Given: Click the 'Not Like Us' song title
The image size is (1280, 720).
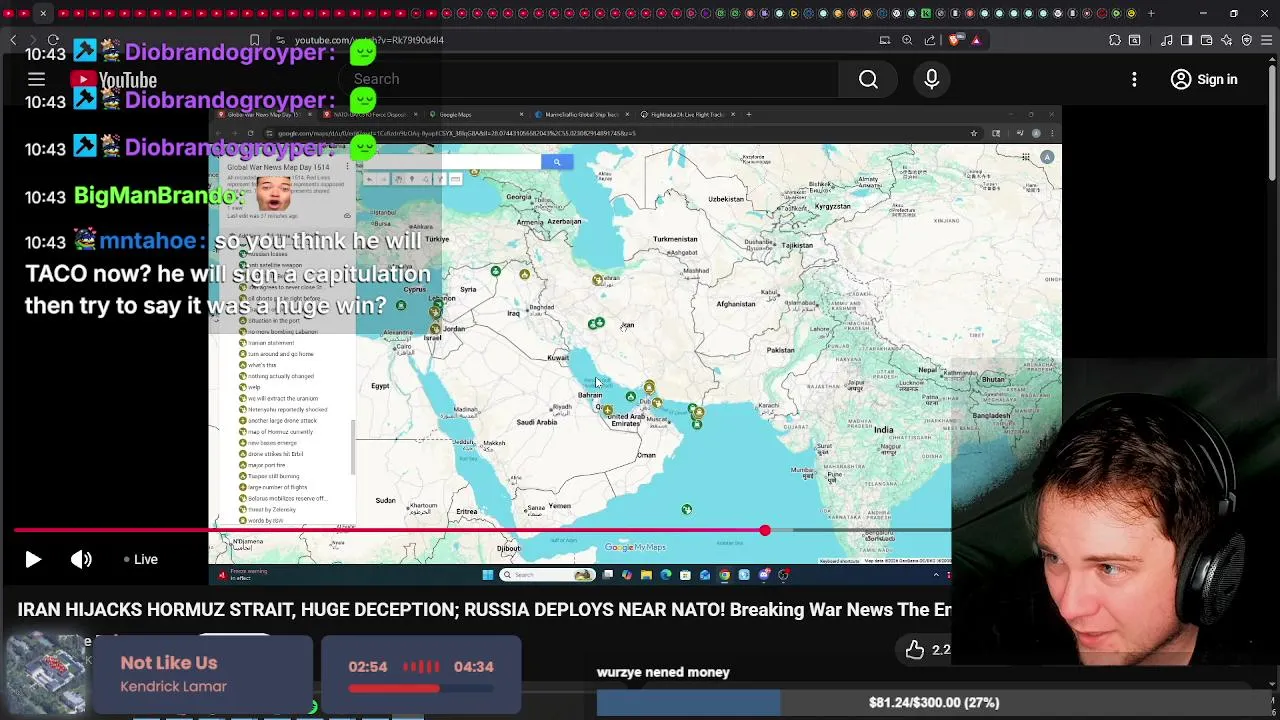Looking at the screenshot, I should point(169,663).
